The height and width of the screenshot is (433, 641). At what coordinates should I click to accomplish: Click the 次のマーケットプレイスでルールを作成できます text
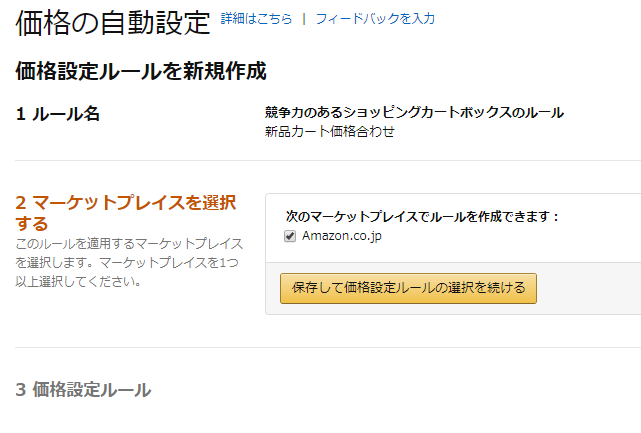tap(422, 216)
